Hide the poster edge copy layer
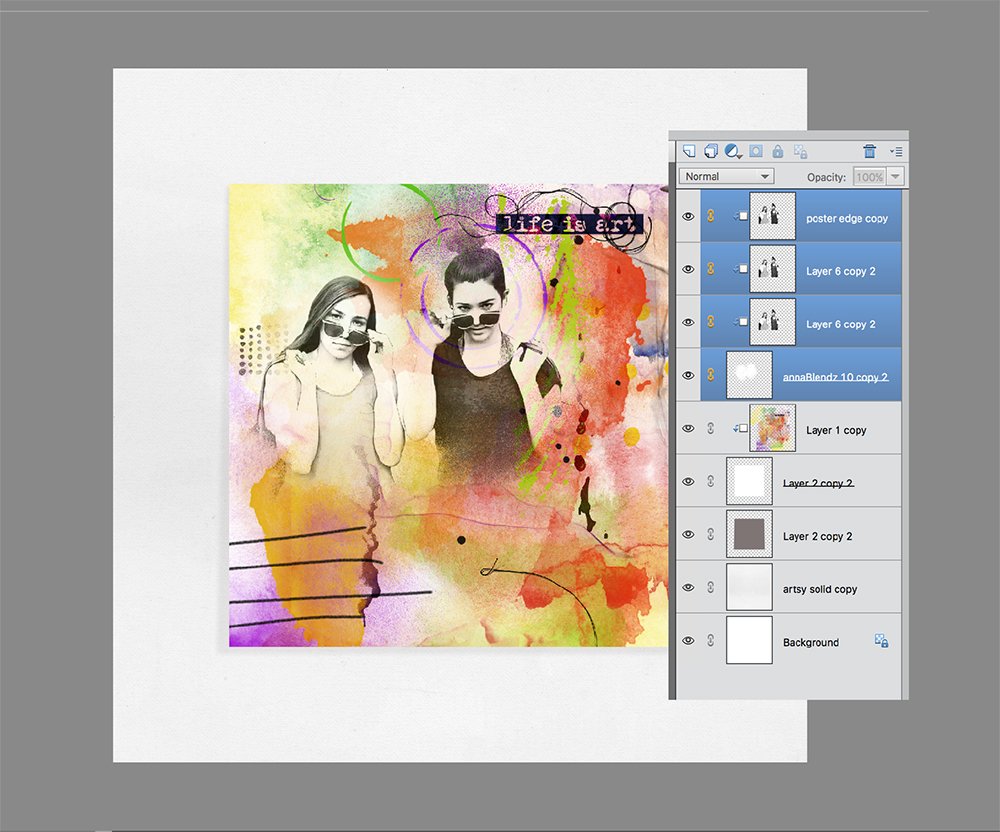The width and height of the screenshot is (1000, 832). click(x=688, y=217)
